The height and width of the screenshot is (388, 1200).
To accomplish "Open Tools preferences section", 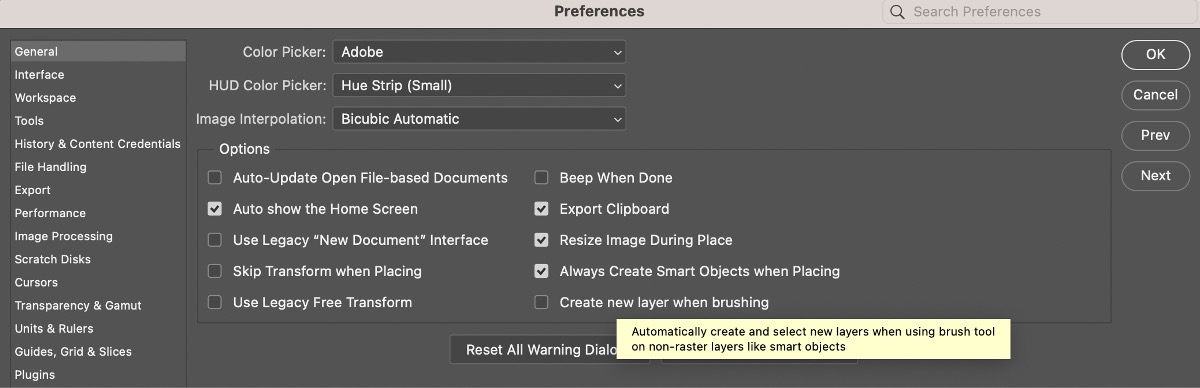I will tap(97, 121).
